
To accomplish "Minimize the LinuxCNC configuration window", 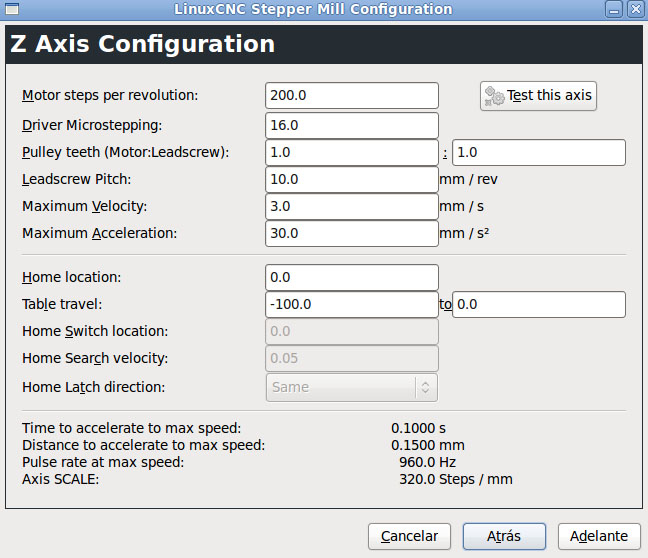I will click(614, 9).
